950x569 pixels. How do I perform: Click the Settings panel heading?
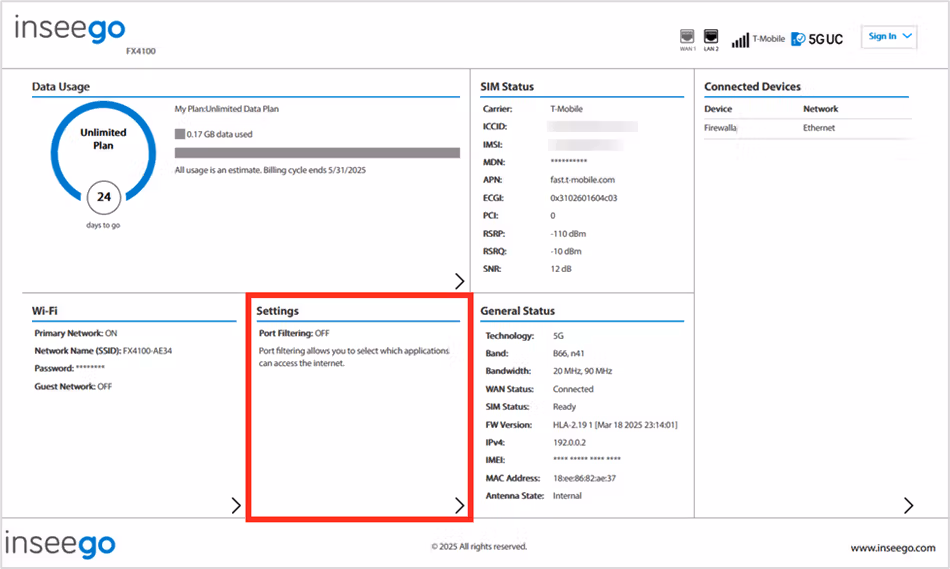(x=277, y=311)
